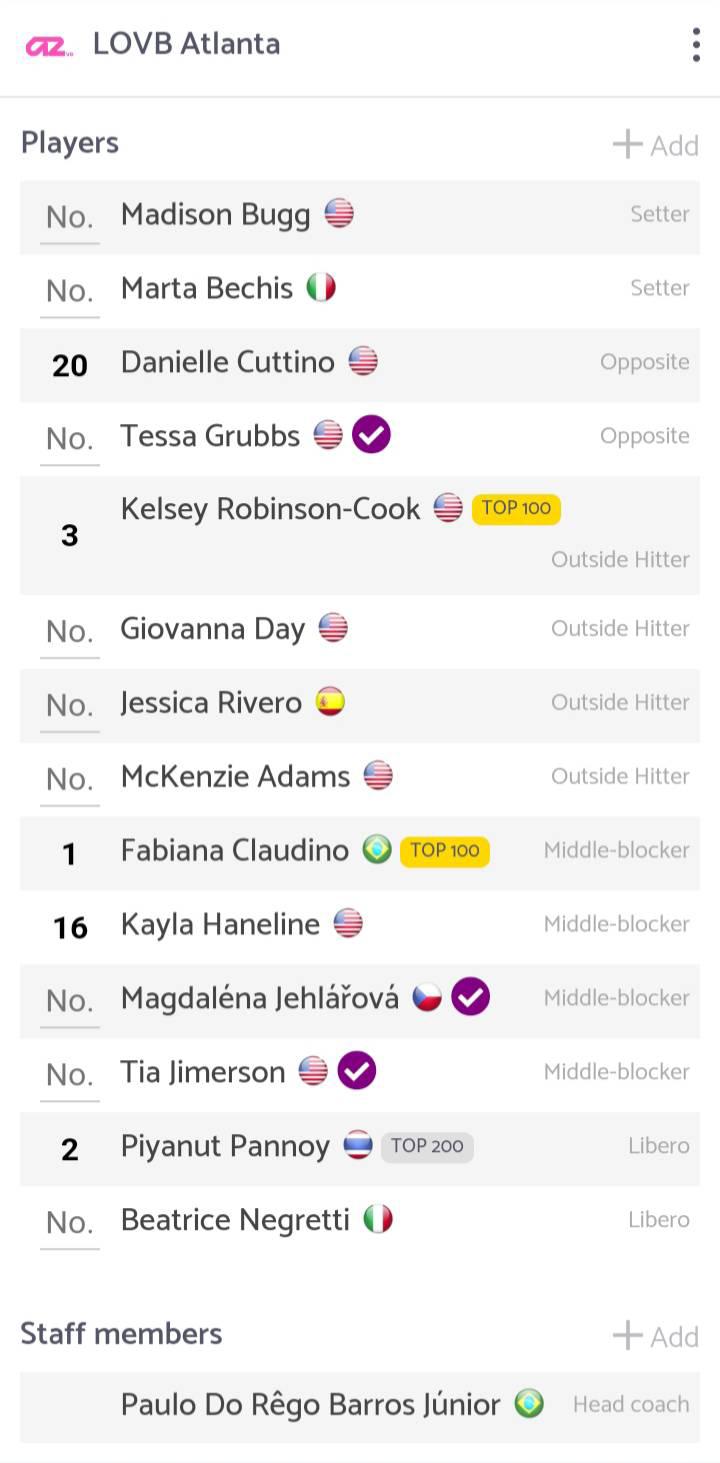Click the Brazil flag next to head coach
Viewport: 720px width, 1463px height.
[x=529, y=1404]
